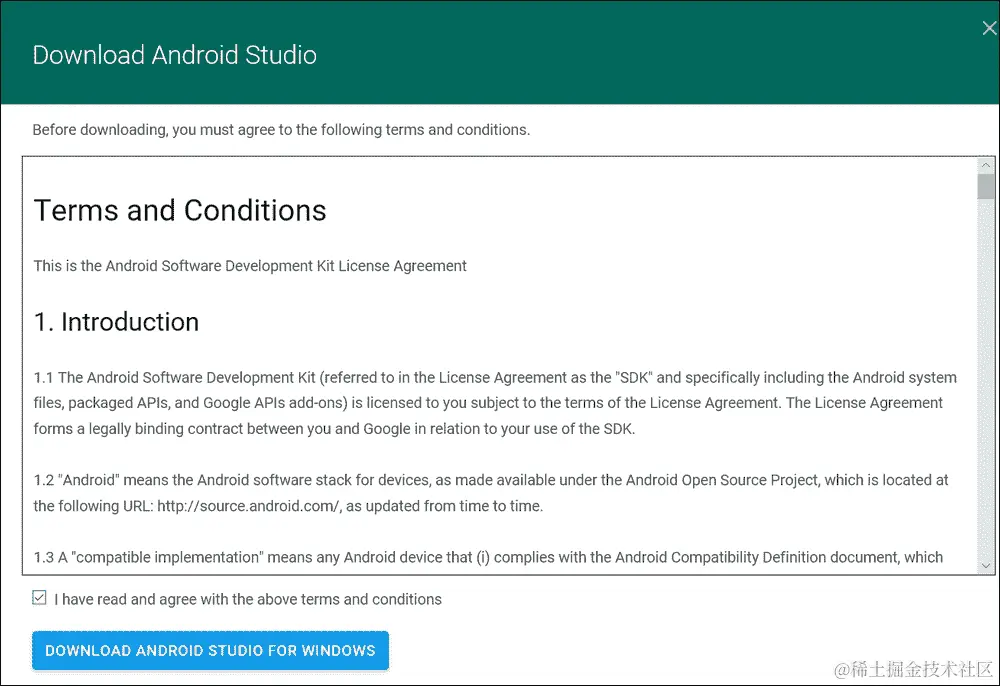Viewport: 1000px width, 686px height.
Task: Click the '1. Introduction' section heading
Action: 116,322
